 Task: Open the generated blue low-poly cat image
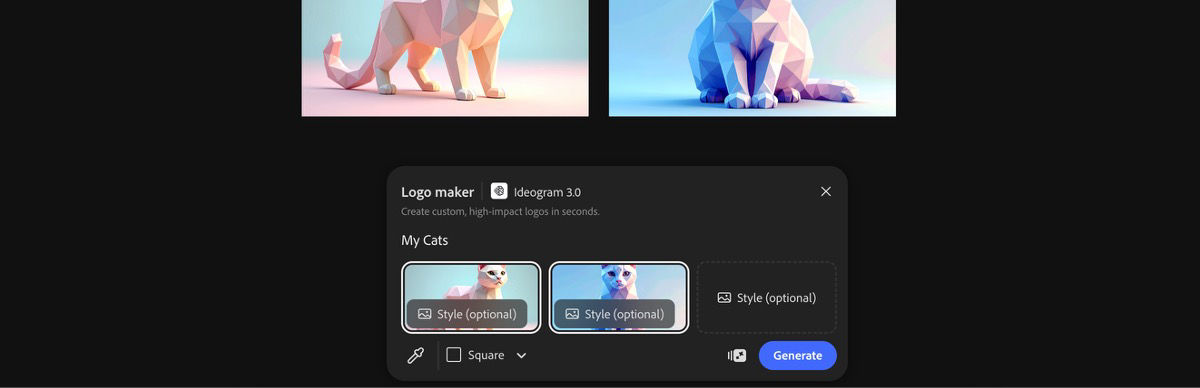tap(752, 58)
